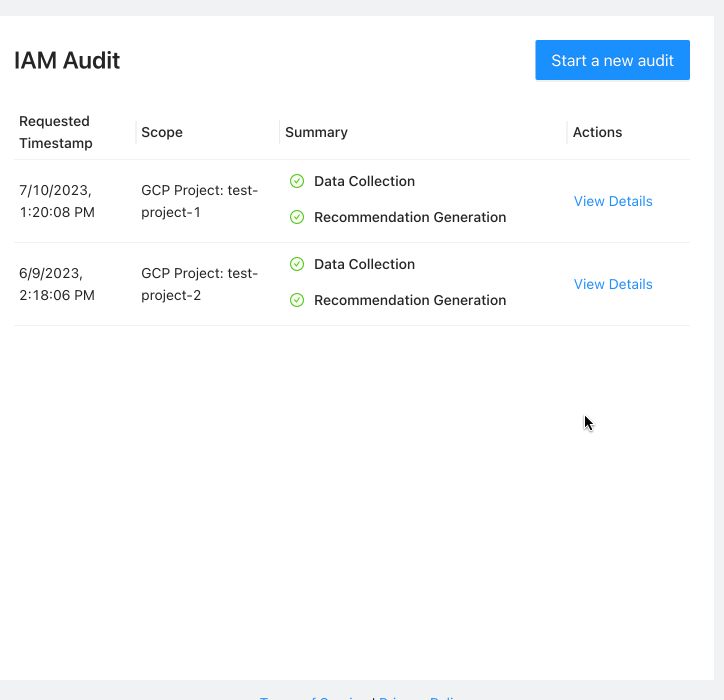
Task: Select the Requested Timestamp column header
Action: tap(56, 132)
